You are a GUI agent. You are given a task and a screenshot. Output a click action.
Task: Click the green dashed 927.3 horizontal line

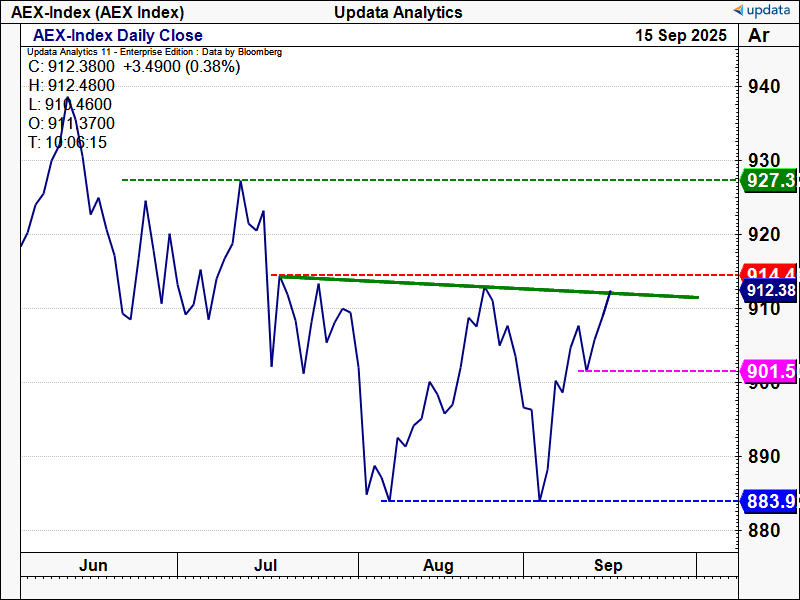430,180
